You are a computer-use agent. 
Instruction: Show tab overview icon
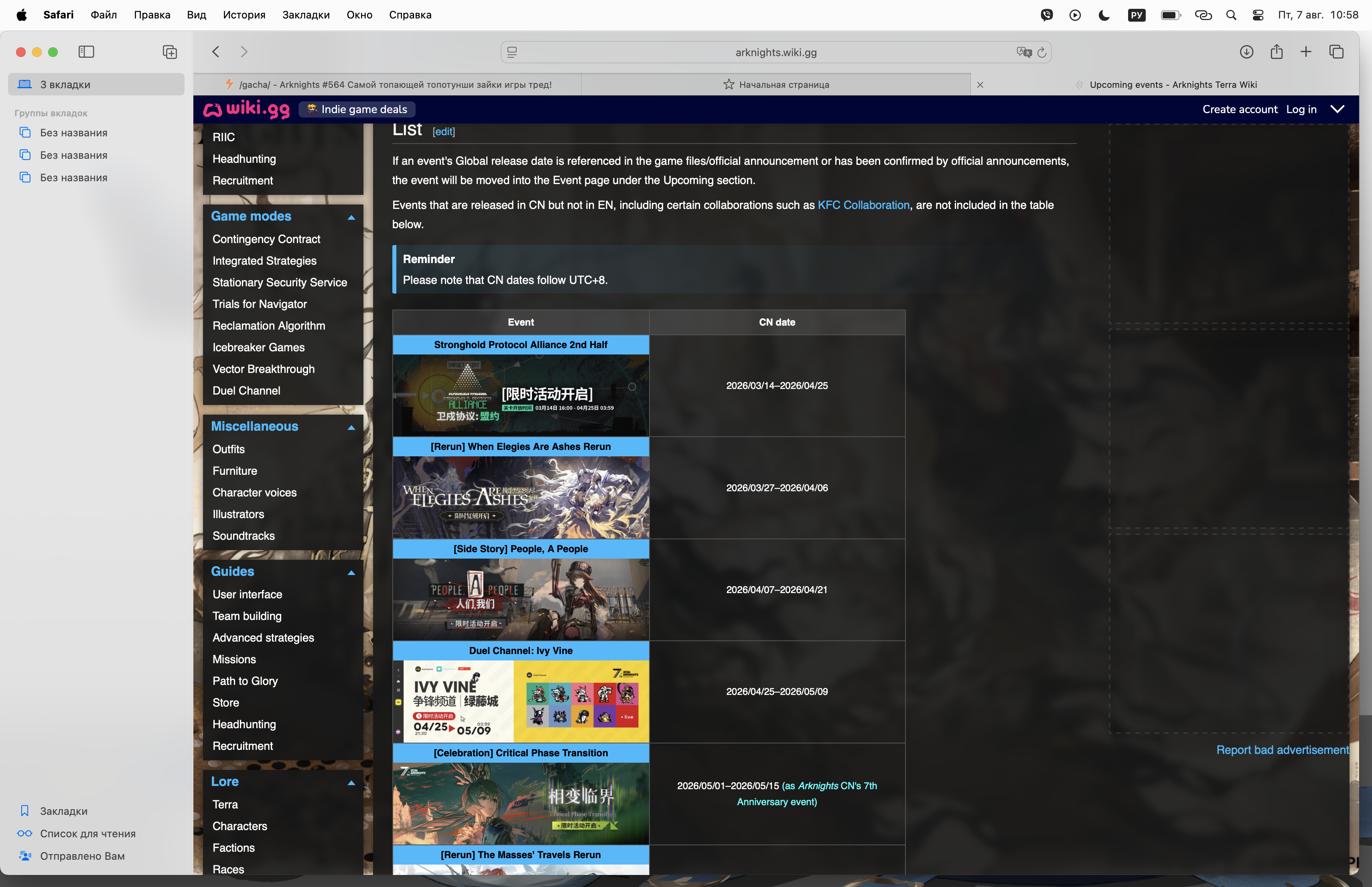point(1336,52)
